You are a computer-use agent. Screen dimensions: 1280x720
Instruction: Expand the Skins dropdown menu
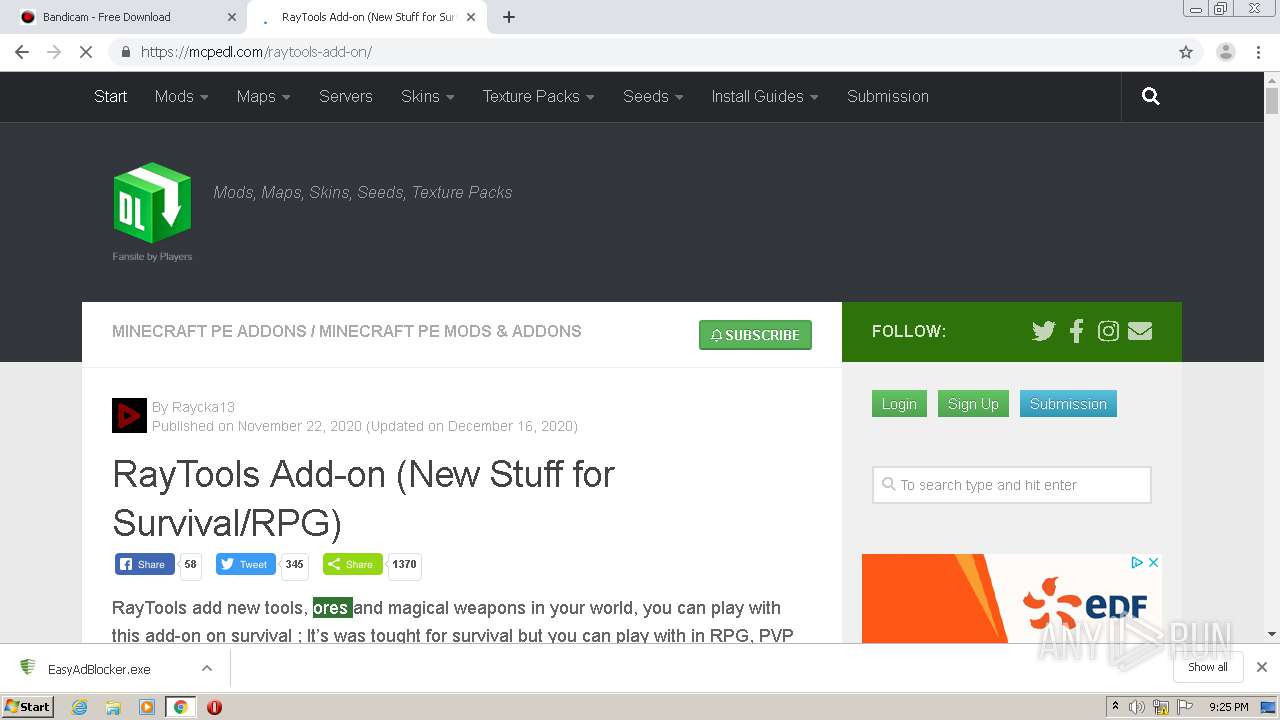pos(428,96)
